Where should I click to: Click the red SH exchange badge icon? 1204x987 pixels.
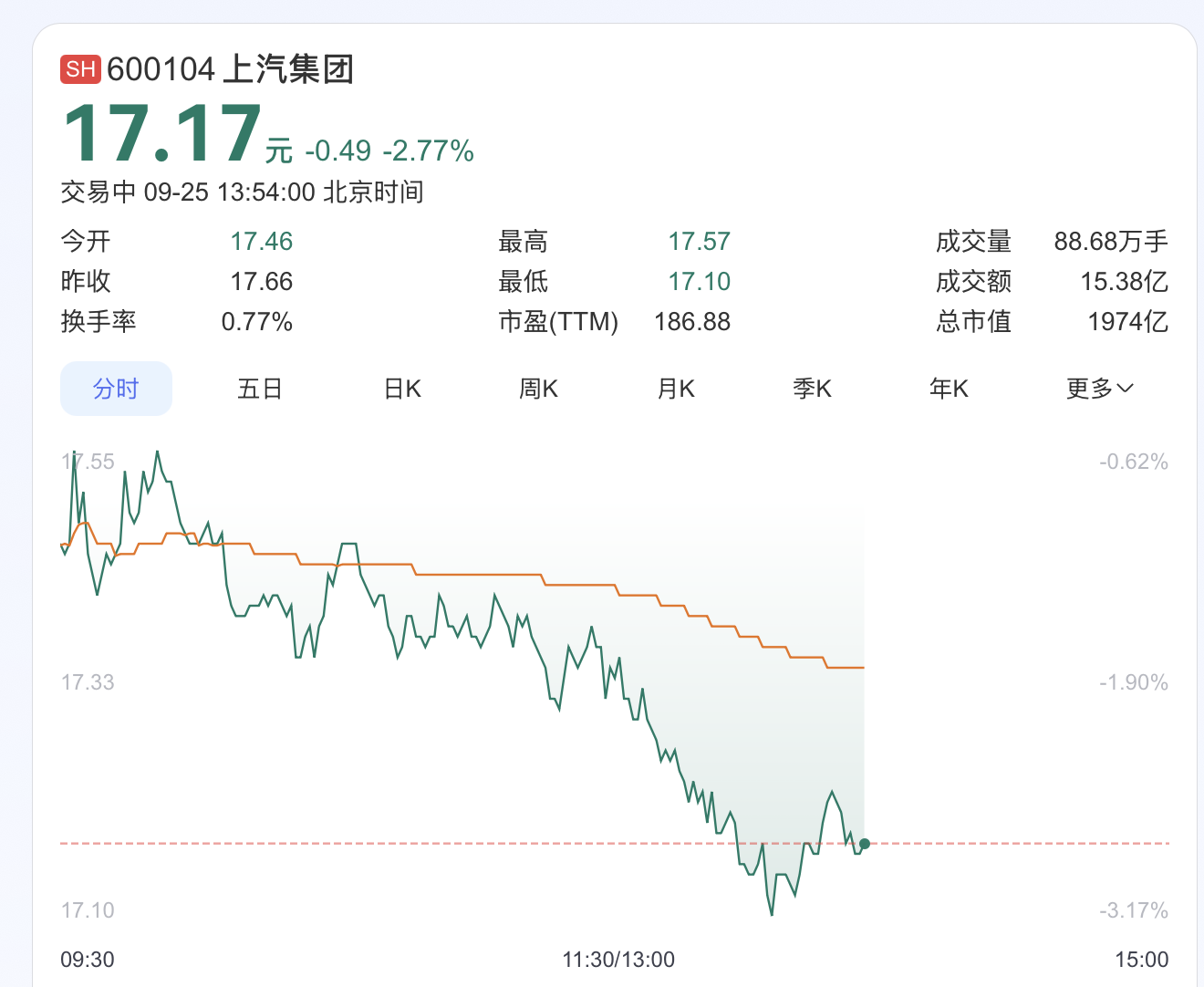(x=80, y=69)
